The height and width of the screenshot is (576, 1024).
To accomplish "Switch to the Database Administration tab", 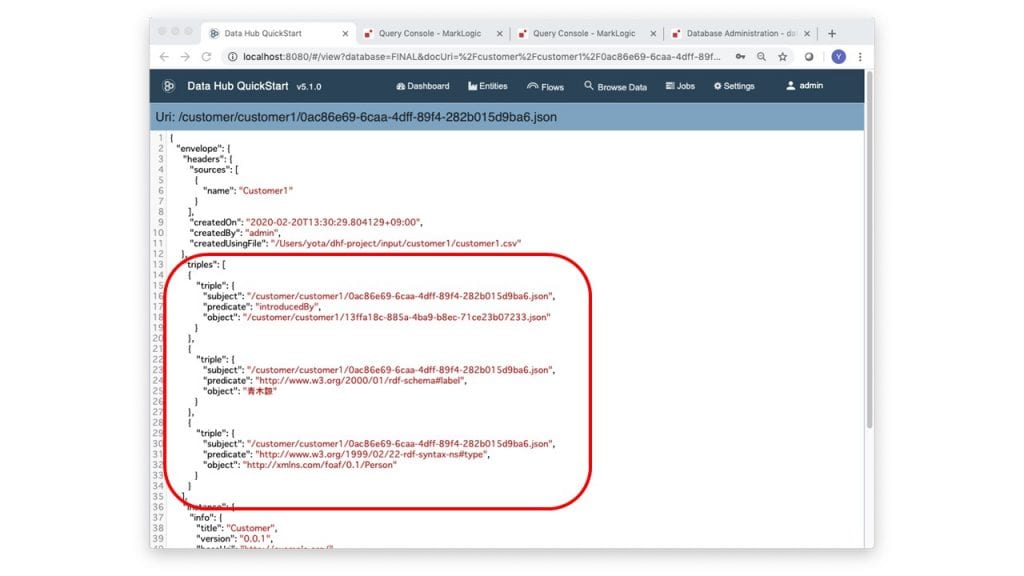I will pos(740,33).
